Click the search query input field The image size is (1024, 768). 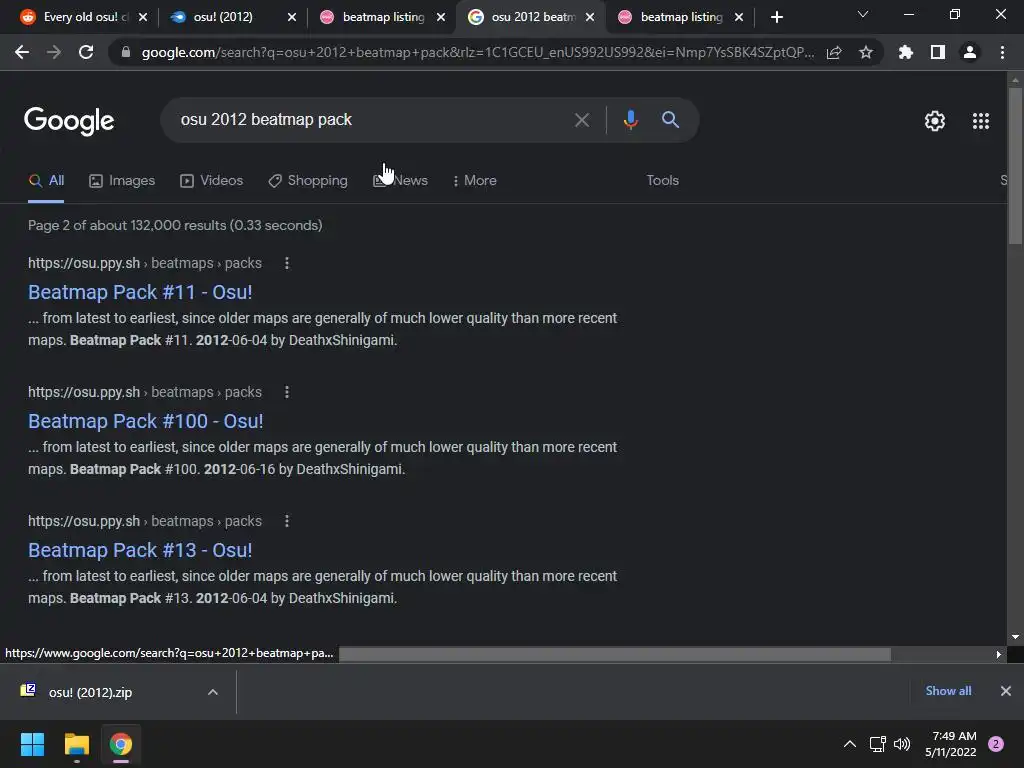(x=369, y=120)
